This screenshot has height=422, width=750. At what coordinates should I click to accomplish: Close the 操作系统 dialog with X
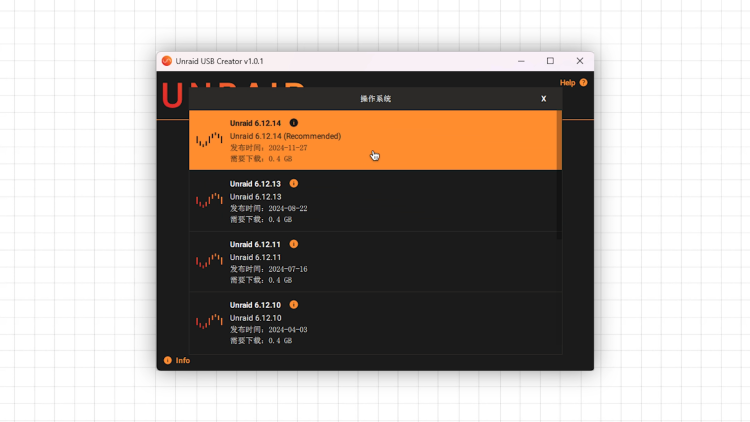coord(543,99)
